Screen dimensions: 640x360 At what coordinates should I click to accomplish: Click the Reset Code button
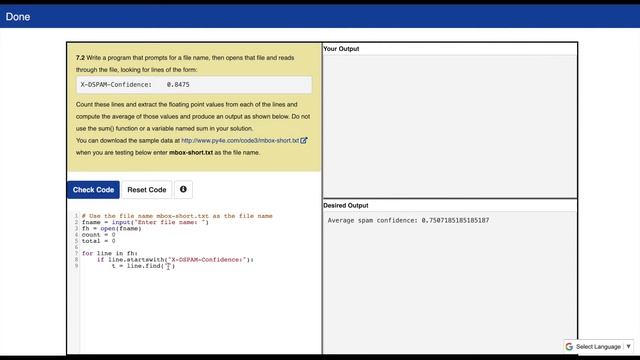(x=147, y=190)
